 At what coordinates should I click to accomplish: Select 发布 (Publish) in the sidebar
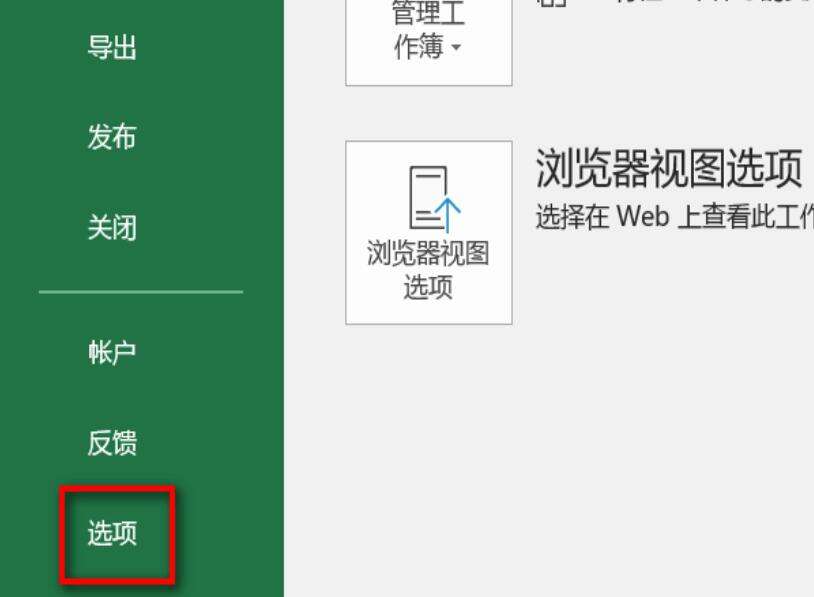coord(112,137)
